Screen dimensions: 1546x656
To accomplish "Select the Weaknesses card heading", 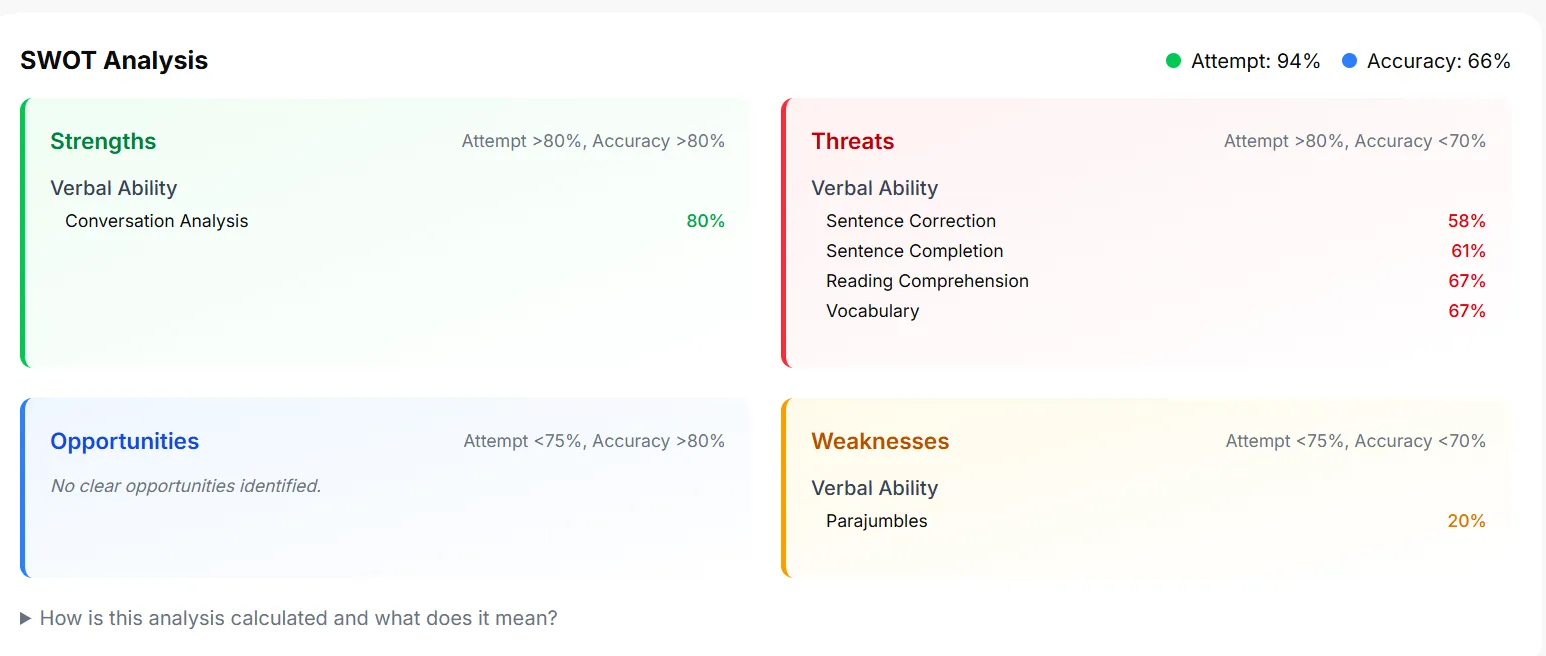I will coord(880,441).
